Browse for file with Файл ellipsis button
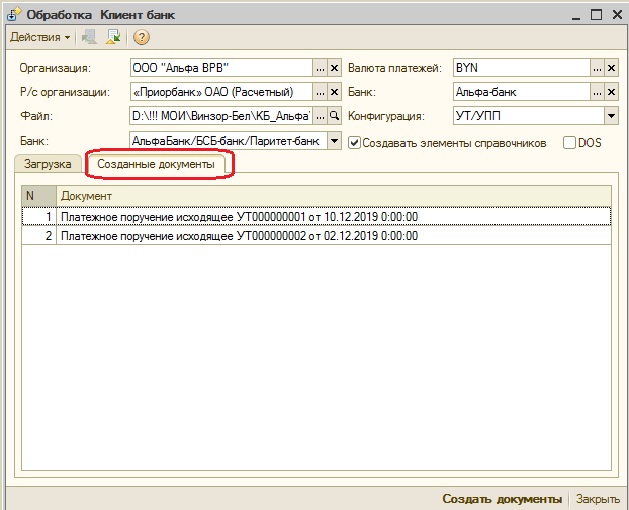This screenshot has height=510, width=629. pyautogui.click(x=320, y=116)
